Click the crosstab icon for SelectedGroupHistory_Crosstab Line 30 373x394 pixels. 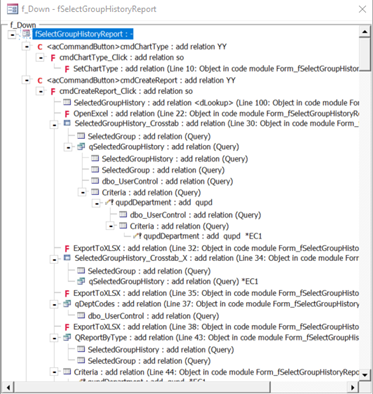tap(67, 123)
